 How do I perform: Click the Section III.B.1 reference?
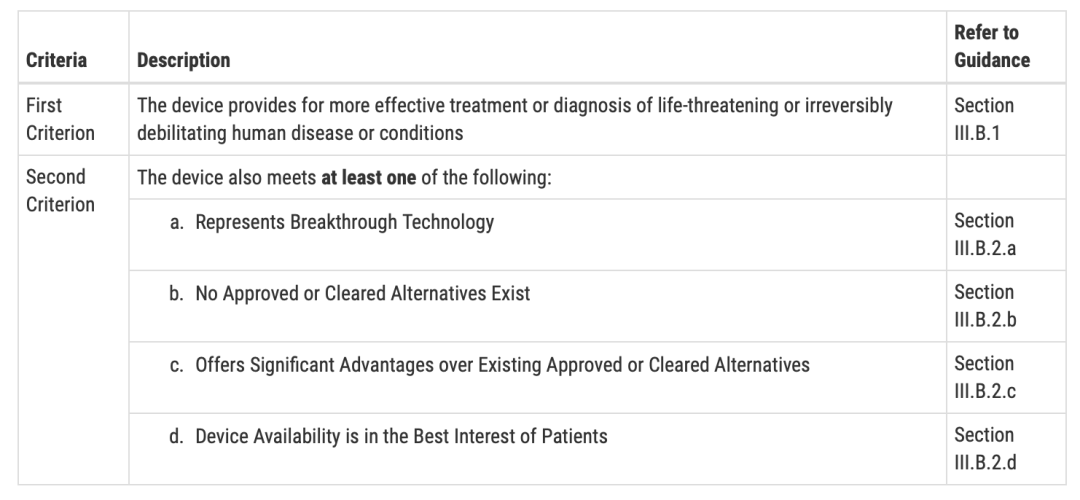tap(984, 118)
